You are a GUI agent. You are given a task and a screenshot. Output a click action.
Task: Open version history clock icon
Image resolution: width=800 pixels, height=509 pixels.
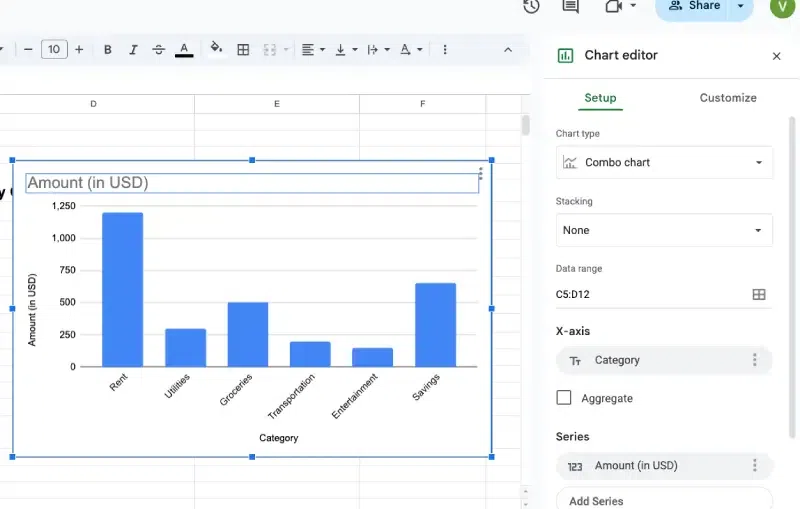pyautogui.click(x=531, y=6)
